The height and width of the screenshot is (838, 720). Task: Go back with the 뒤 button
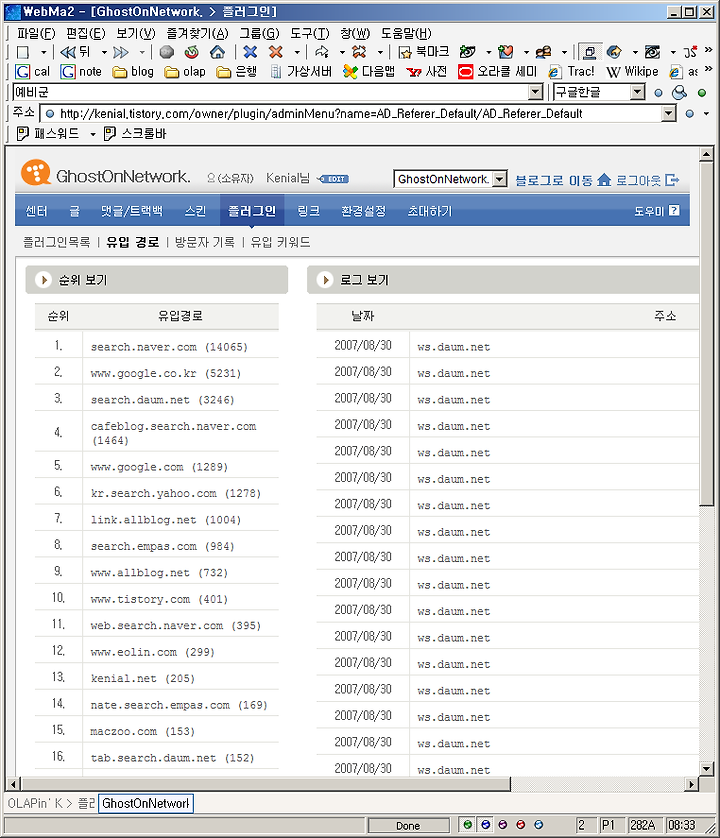point(75,52)
